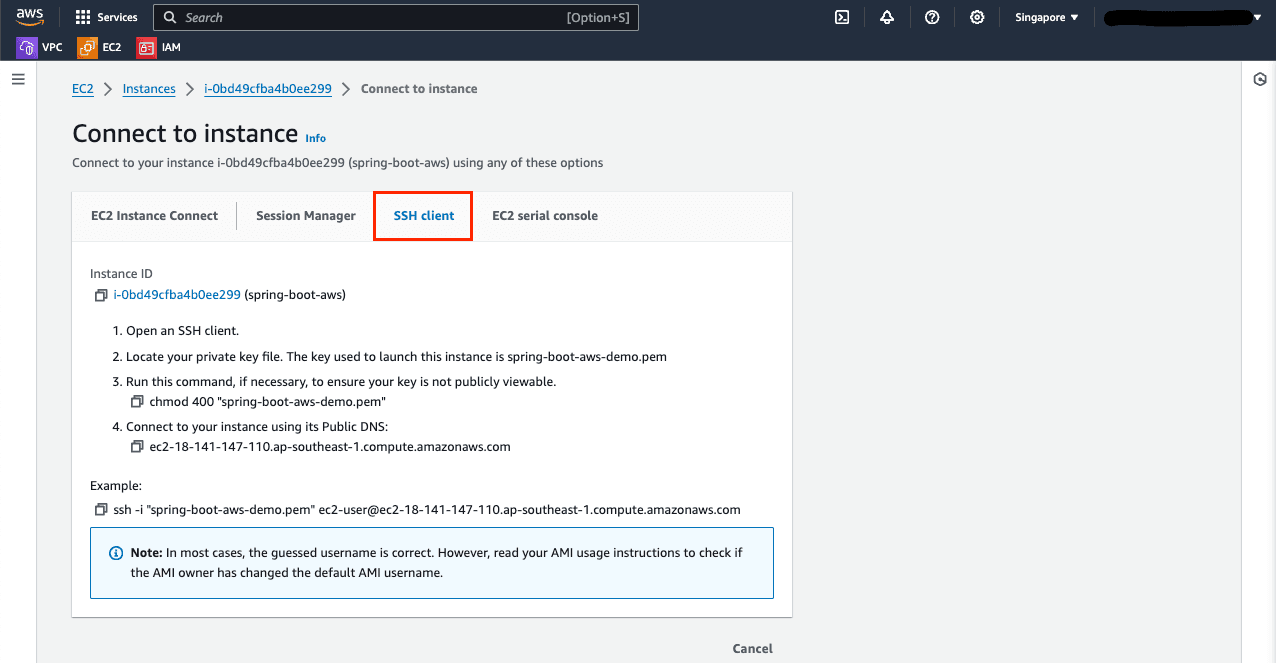The width and height of the screenshot is (1276, 663).
Task: Expand the left navigation hamburger menu
Action: [18, 79]
